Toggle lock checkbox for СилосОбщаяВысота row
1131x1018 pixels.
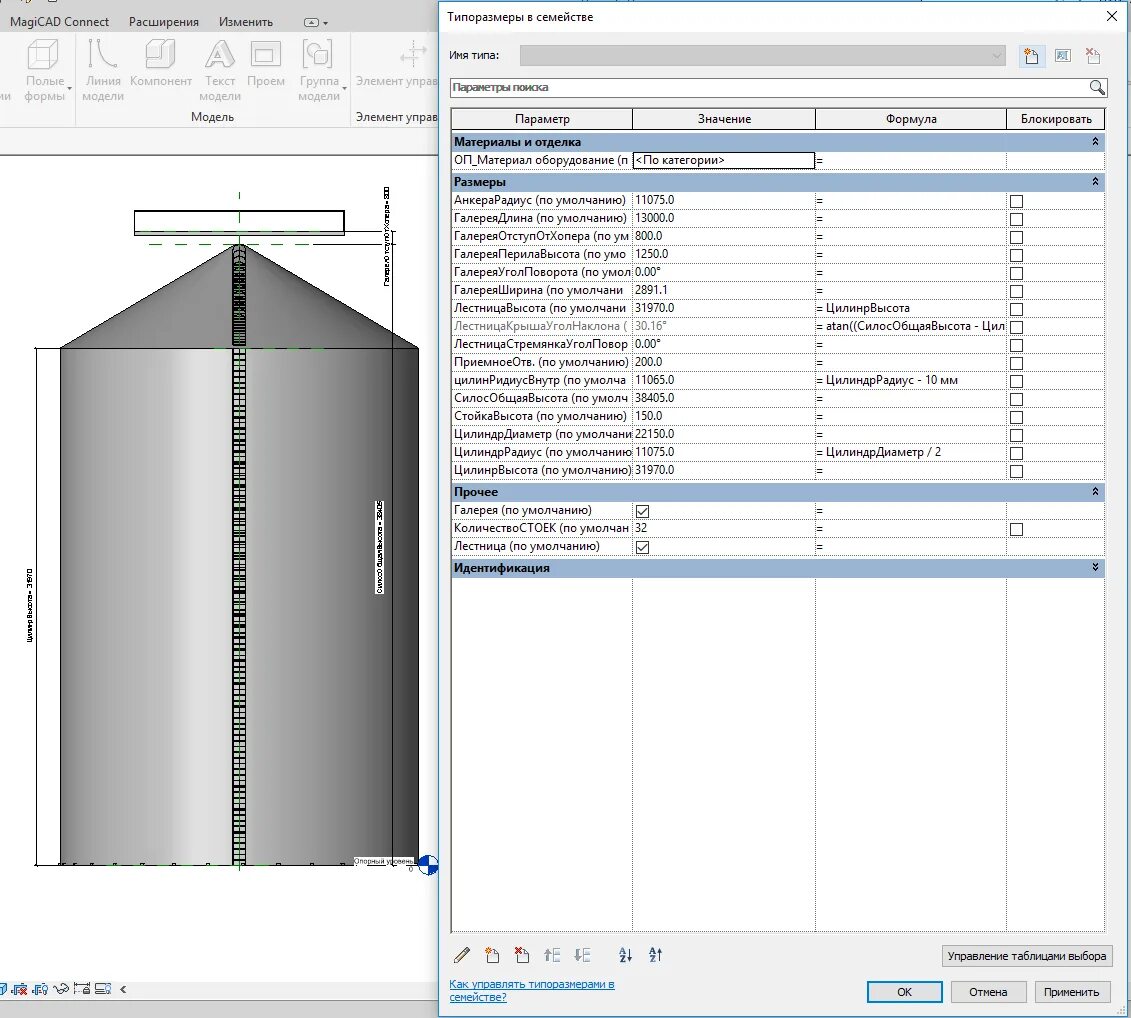pyautogui.click(x=1016, y=400)
